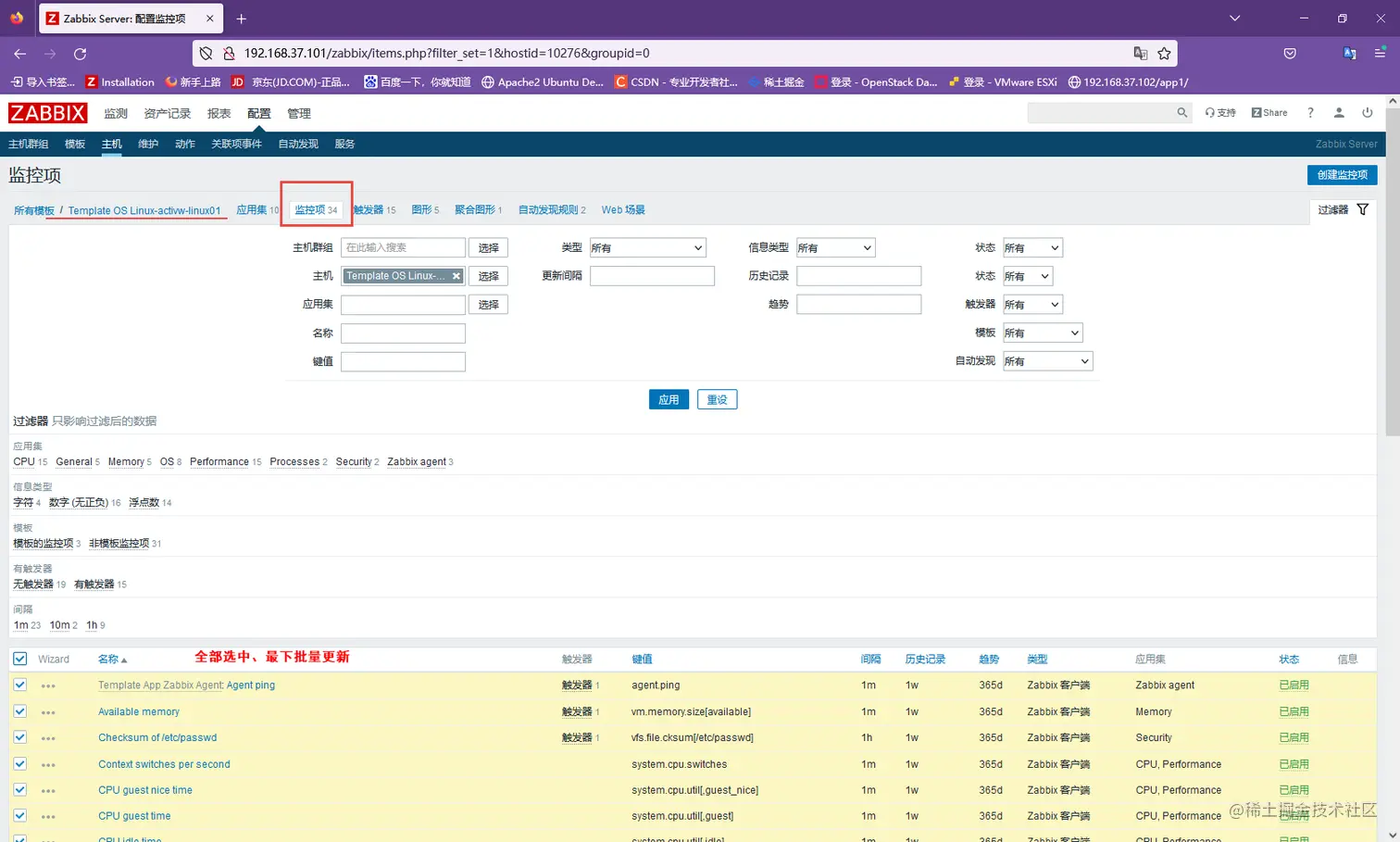Toggle the filter funnel icon
This screenshot has width=1400, height=842.
point(1363,209)
